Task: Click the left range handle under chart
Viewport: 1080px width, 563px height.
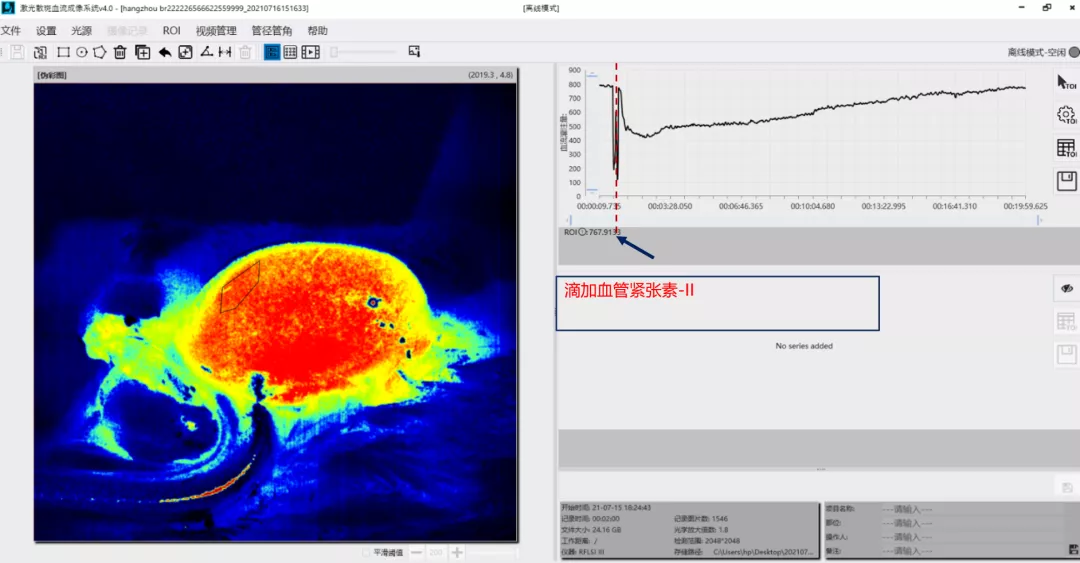Action: (x=570, y=220)
